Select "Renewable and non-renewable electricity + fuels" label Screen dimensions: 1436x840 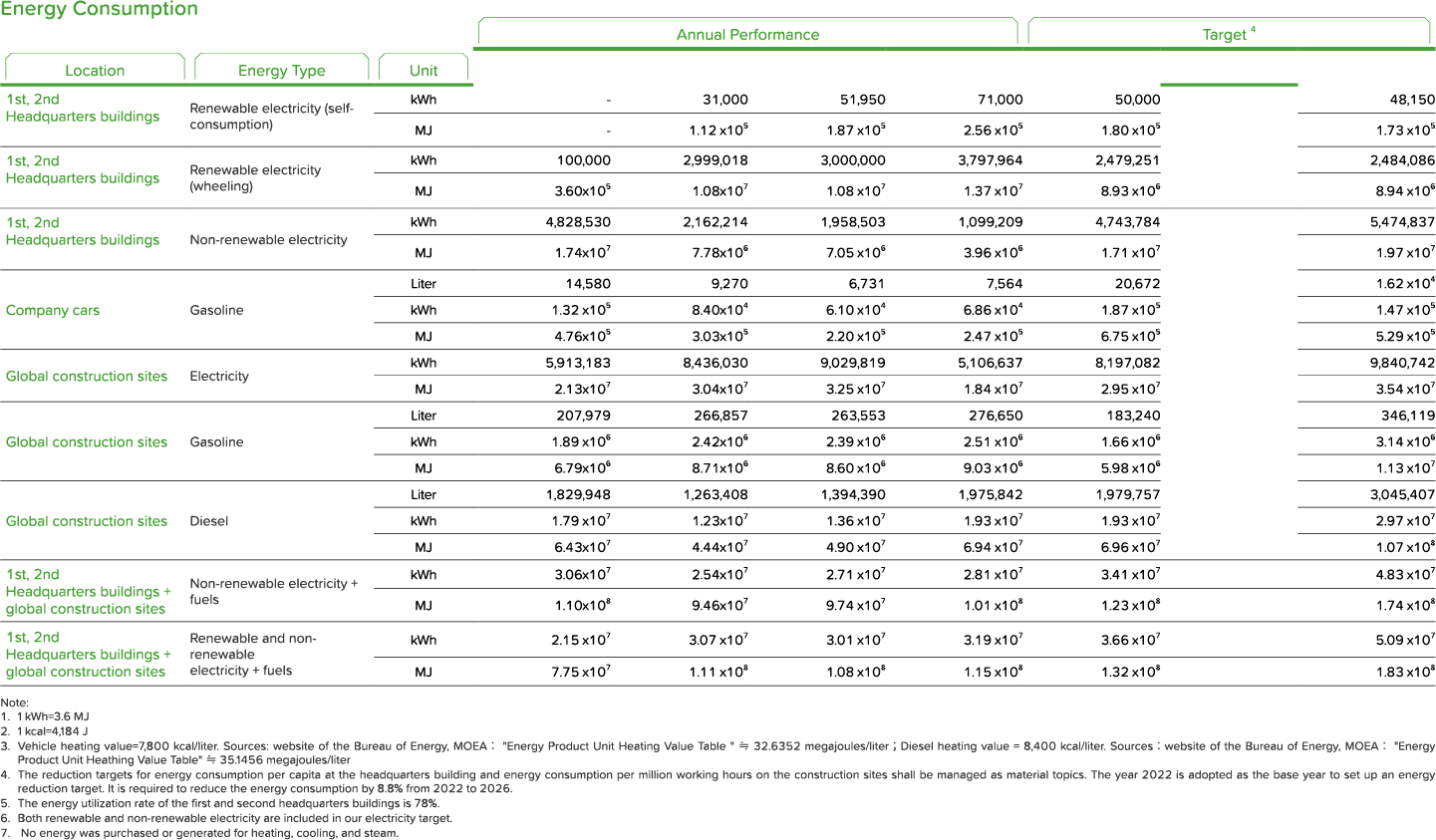(x=253, y=654)
